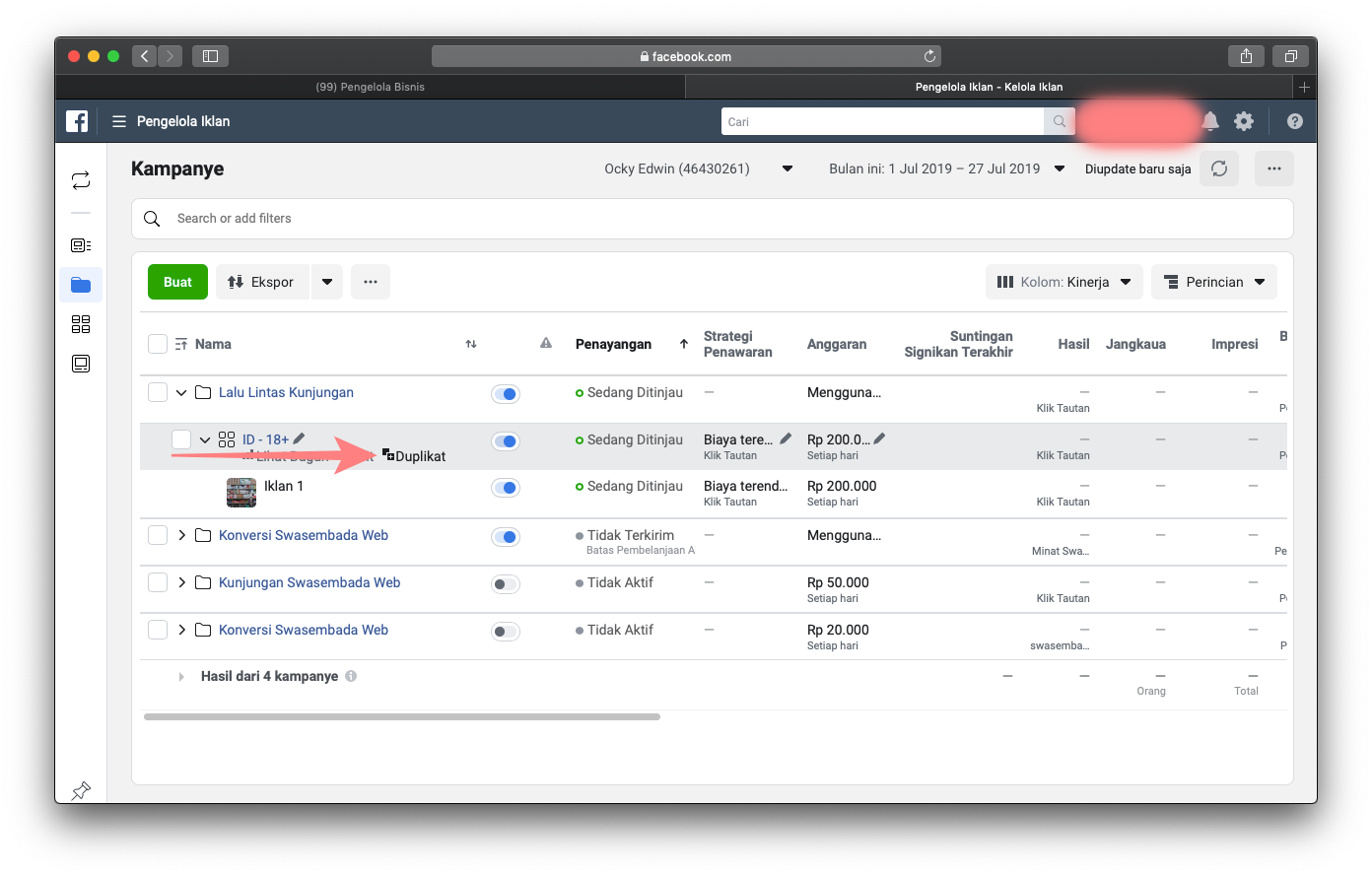Edit bid strategy Biaya tere... pencil icon
The height and width of the screenshot is (876, 1372).
coord(786,438)
